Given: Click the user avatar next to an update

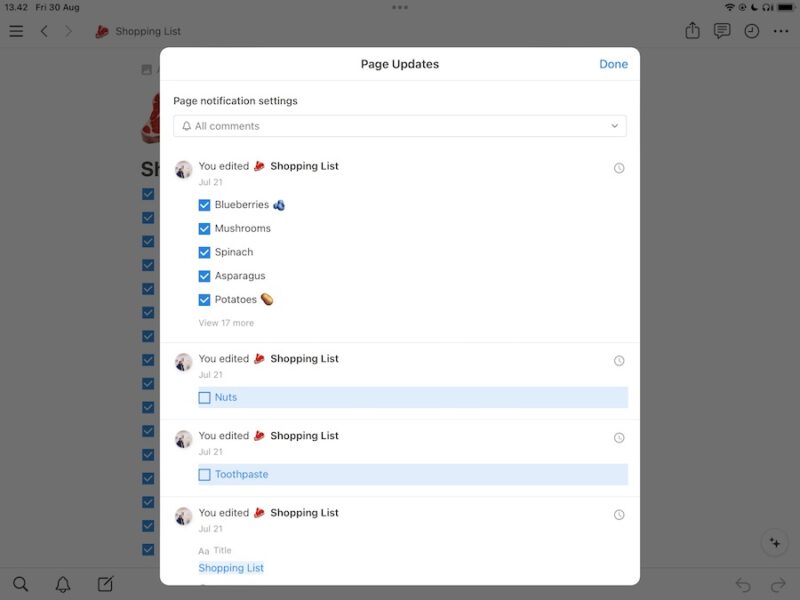Looking at the screenshot, I should 183,168.
